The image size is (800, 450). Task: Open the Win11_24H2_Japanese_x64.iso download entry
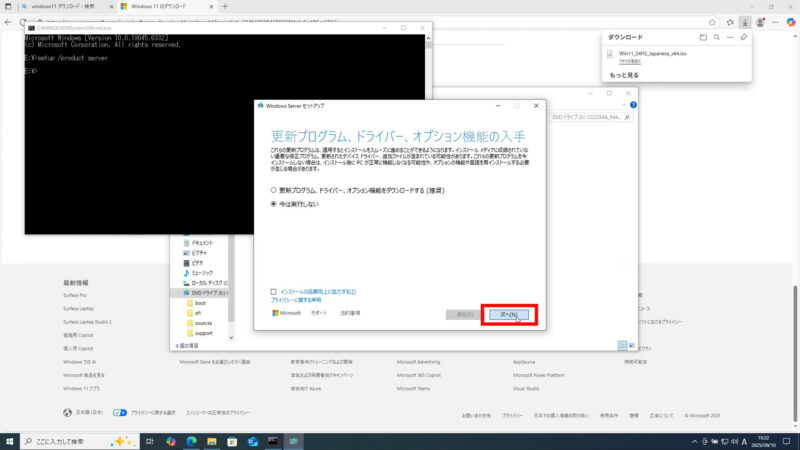650,53
